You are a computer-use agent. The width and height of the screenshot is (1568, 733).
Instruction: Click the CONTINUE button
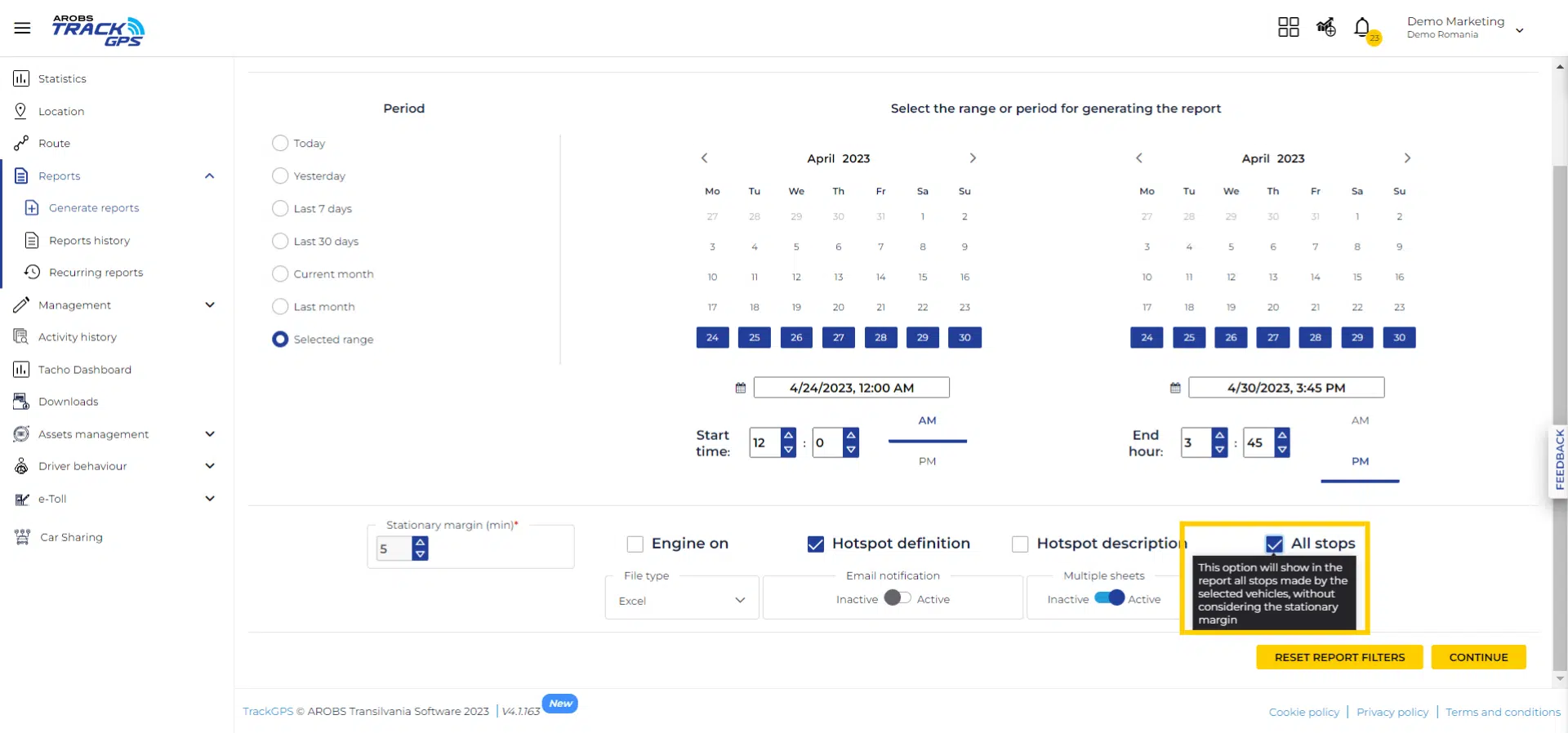1478,657
